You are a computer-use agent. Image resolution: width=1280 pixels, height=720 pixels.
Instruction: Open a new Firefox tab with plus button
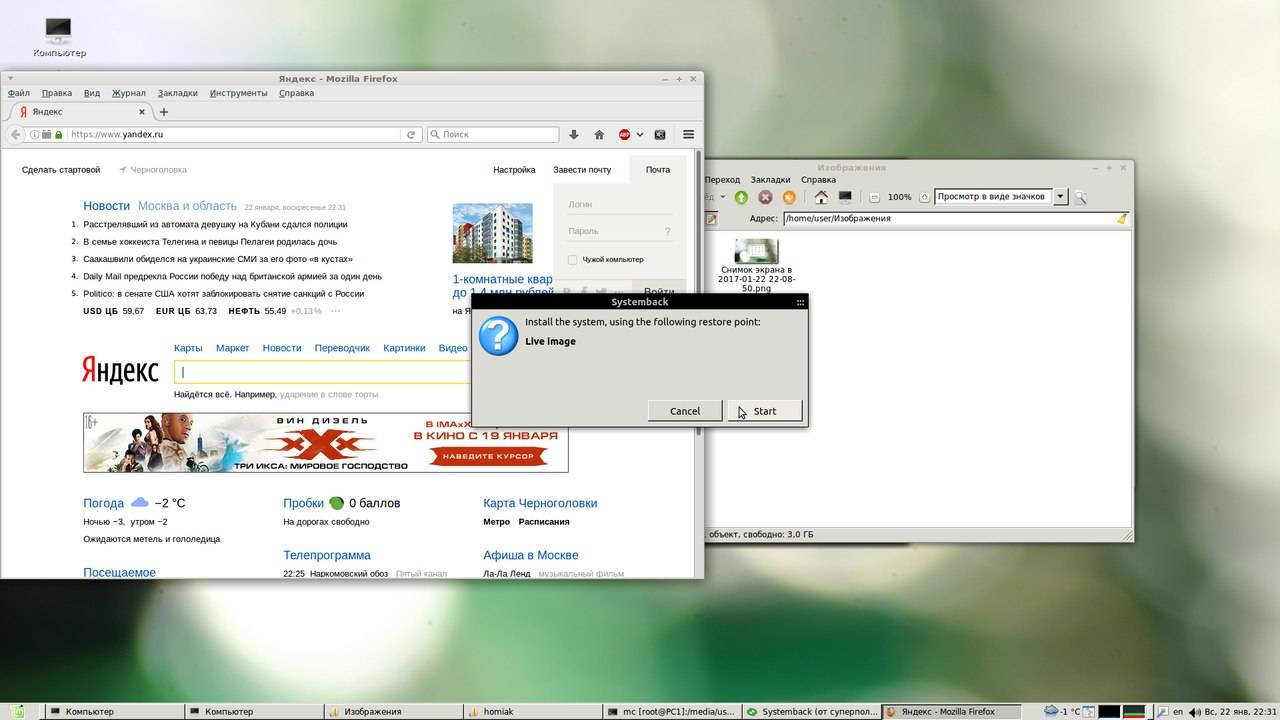[x=164, y=112]
